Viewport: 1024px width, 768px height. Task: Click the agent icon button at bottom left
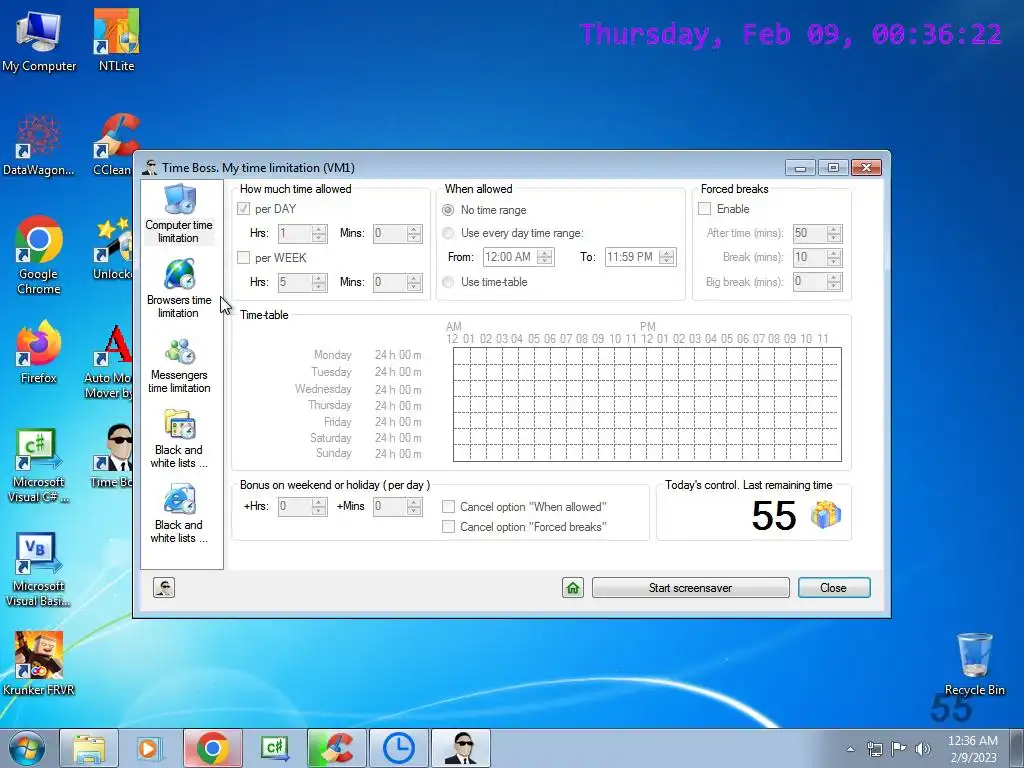164,588
